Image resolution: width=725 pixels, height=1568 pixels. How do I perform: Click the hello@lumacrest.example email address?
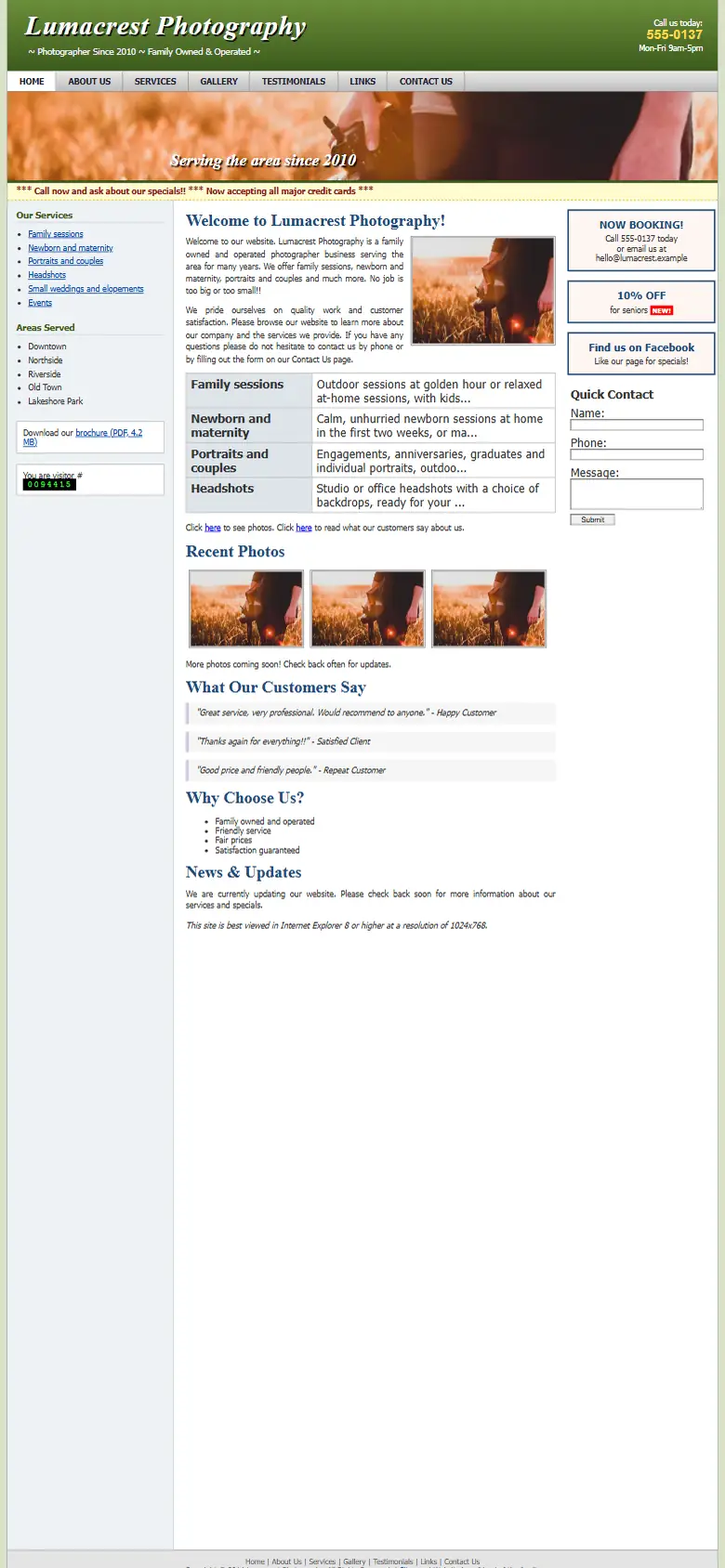641,258
